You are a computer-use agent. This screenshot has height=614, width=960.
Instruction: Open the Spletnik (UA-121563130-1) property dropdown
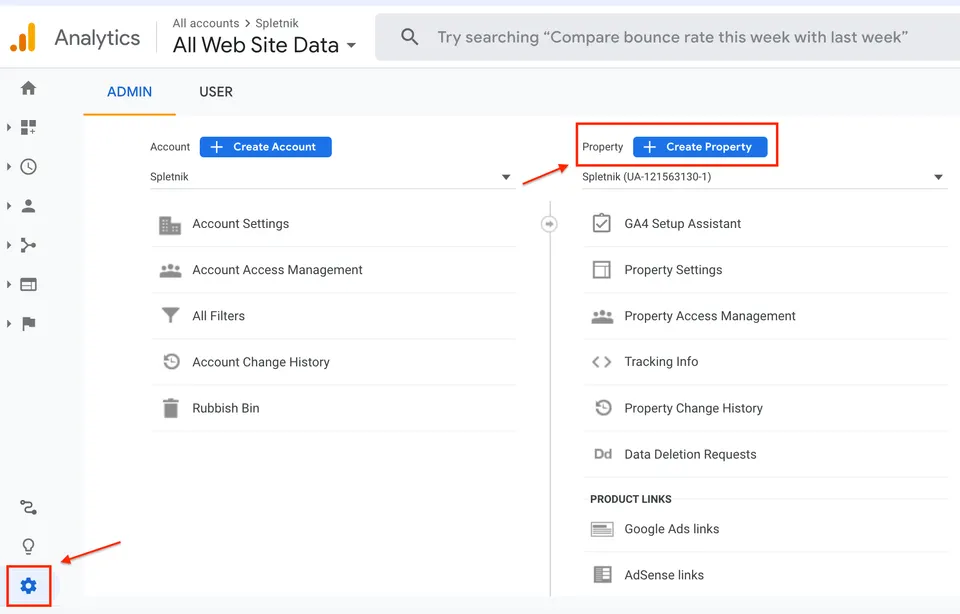coord(764,177)
